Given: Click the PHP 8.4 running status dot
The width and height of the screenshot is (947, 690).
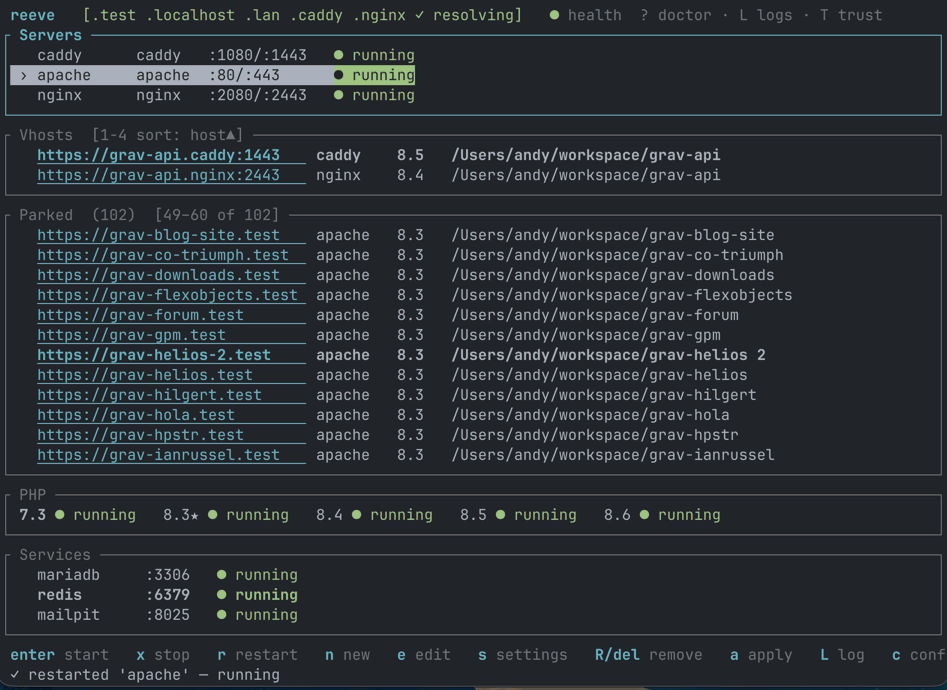Looking at the screenshot, I should (356, 515).
